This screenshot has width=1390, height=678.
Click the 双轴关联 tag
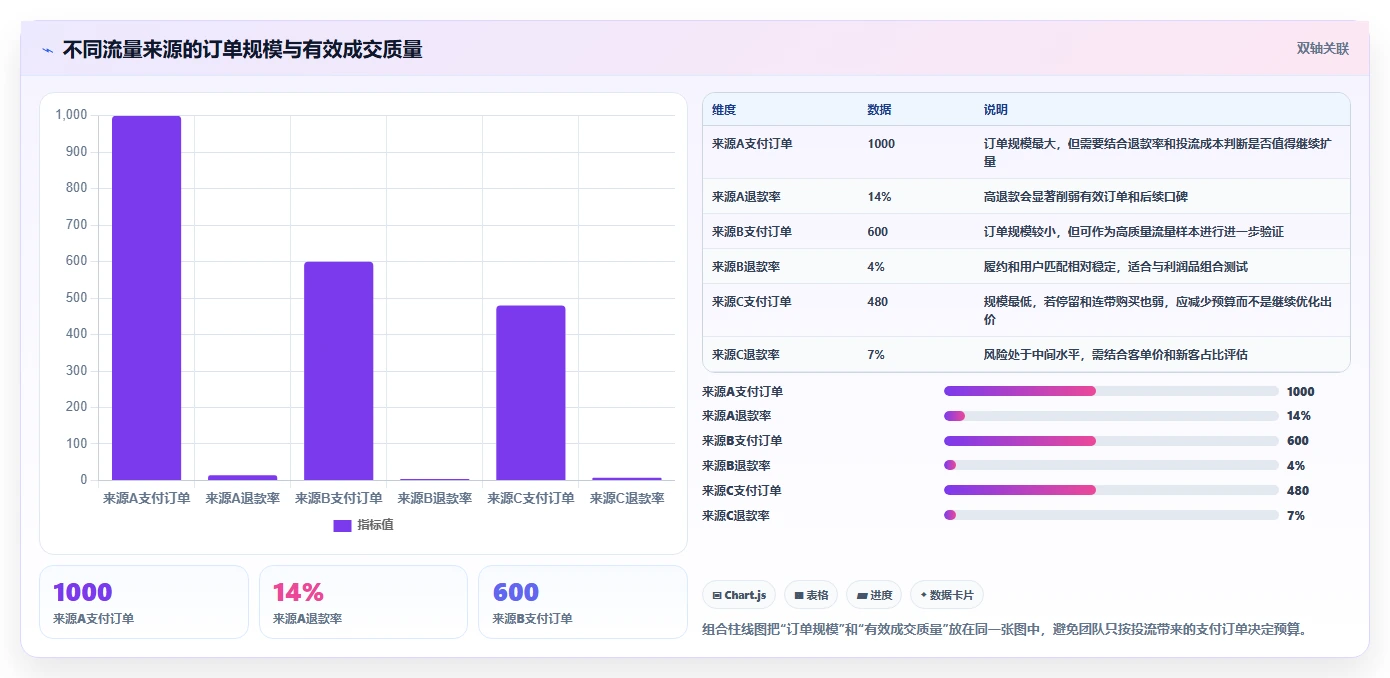tap(1323, 49)
